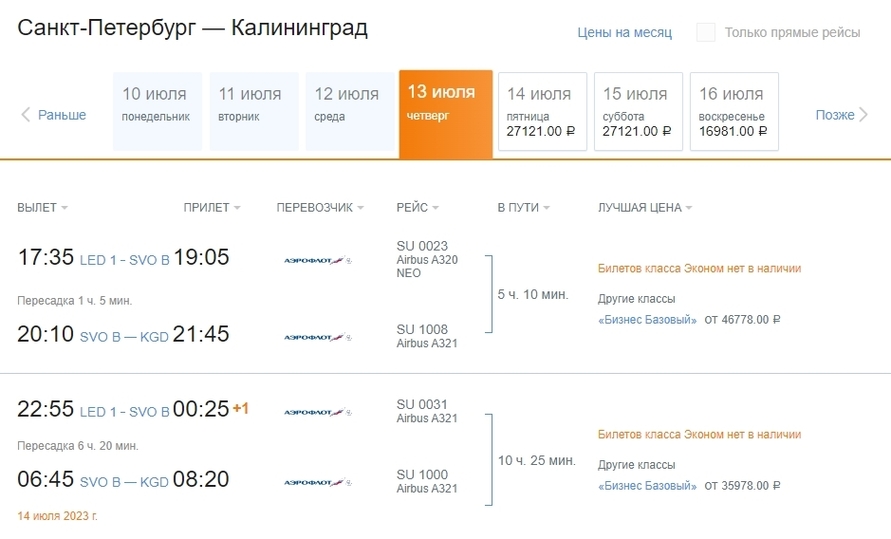This screenshot has width=891, height=539.
Task: Open the Цены на месяц link
Action: pos(624,32)
